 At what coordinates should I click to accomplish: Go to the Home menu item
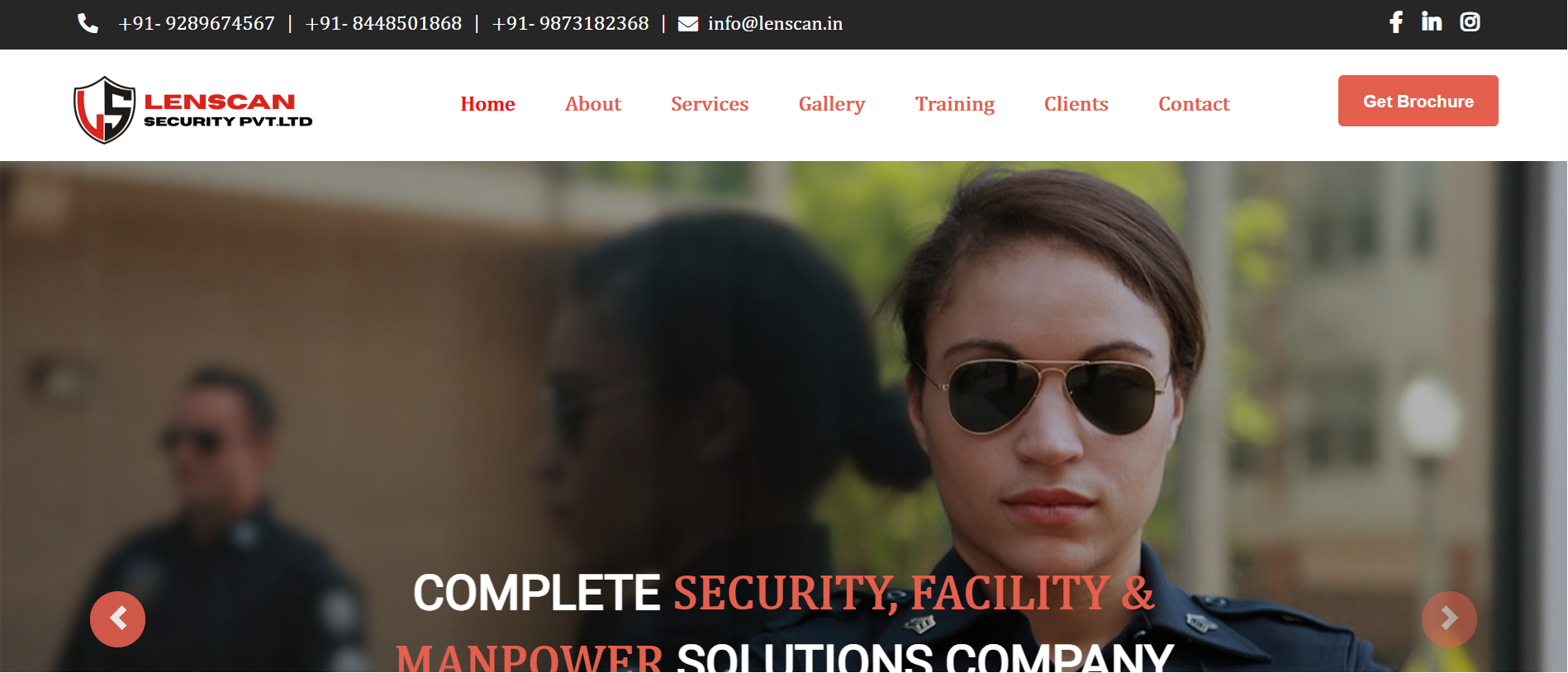coord(487,104)
